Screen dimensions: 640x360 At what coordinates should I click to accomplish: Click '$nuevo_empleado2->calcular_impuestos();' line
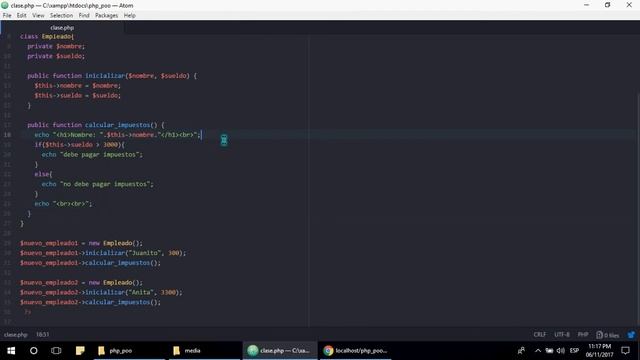click(90, 302)
